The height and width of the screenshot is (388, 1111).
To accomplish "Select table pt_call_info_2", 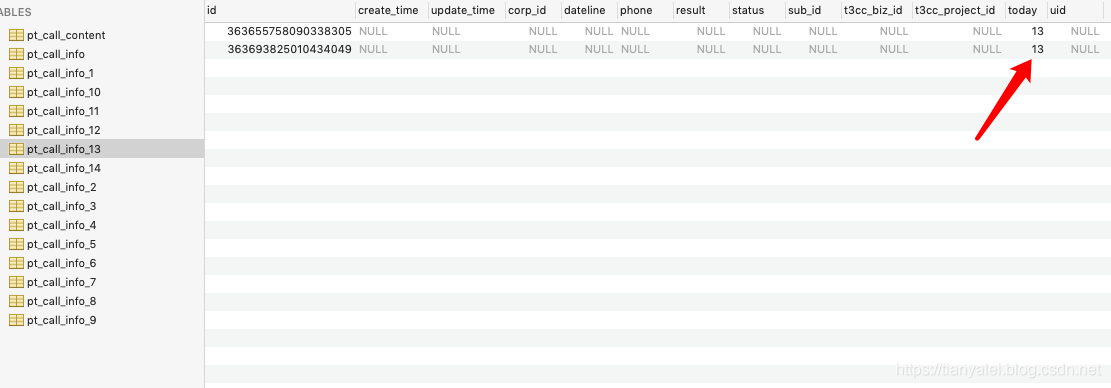I will pos(62,187).
